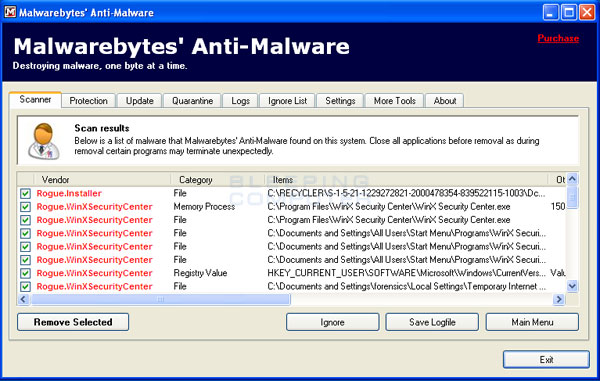This screenshot has width=600, height=381.
Task: Open the Update tab
Action: click(x=140, y=101)
